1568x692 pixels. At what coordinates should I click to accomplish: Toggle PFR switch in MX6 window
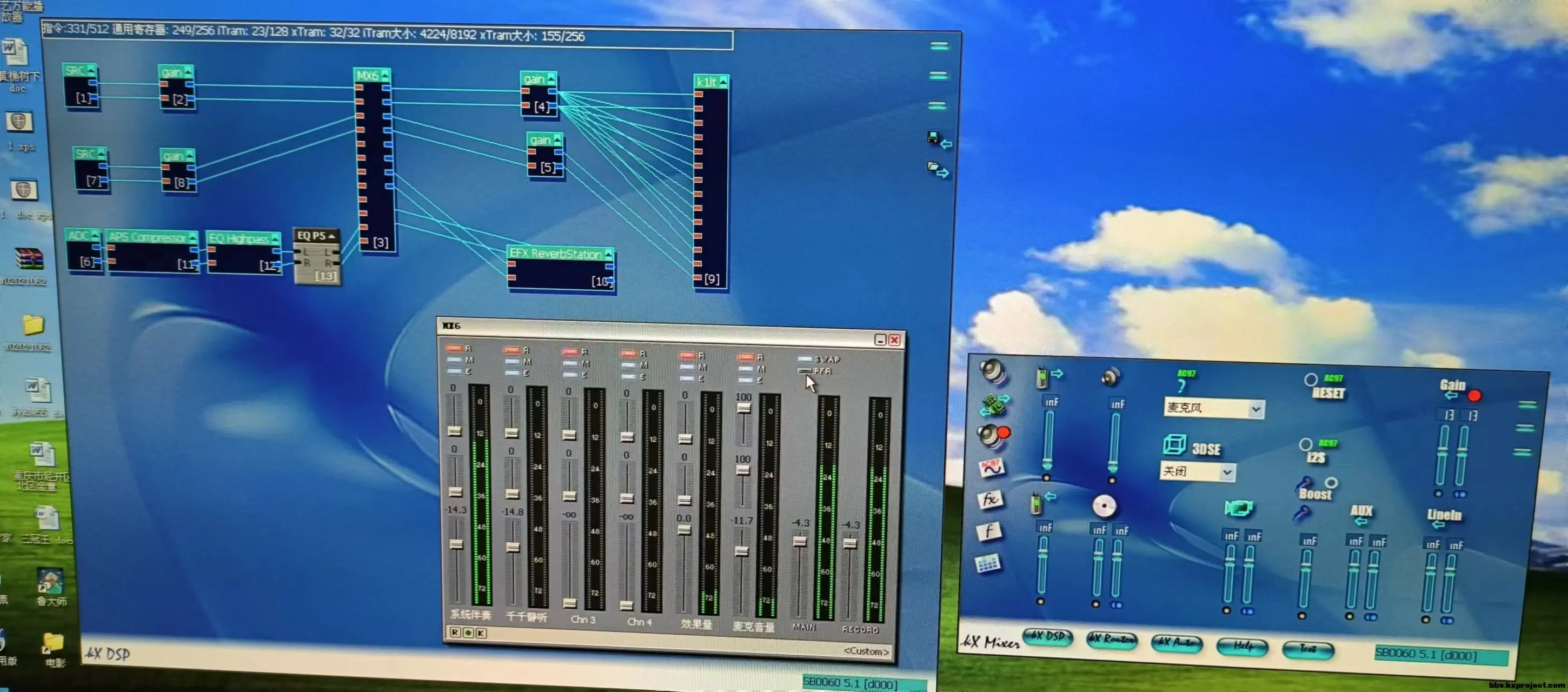coord(805,371)
